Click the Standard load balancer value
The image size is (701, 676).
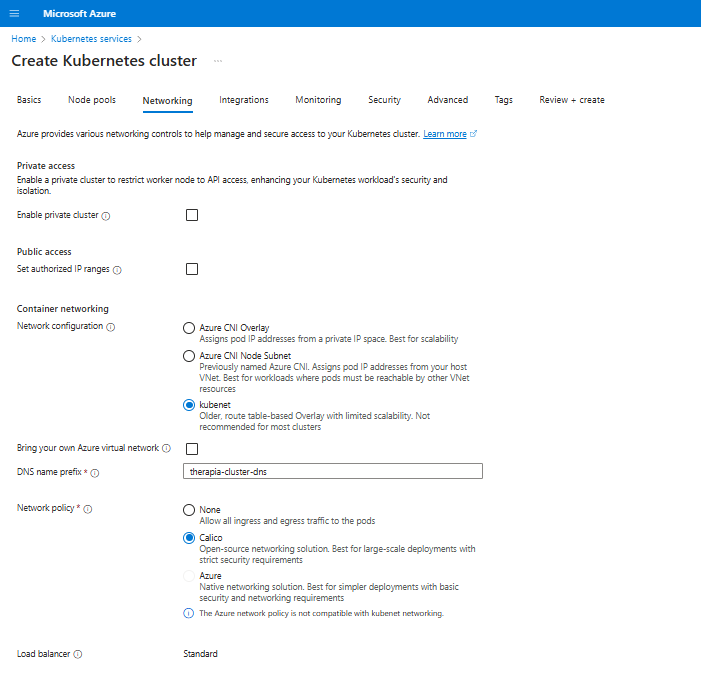(200, 654)
